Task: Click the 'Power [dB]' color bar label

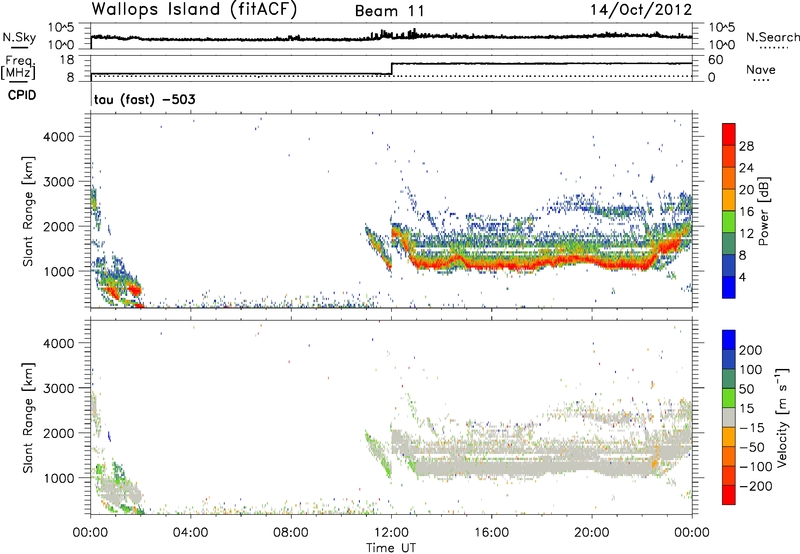Action: [763, 211]
